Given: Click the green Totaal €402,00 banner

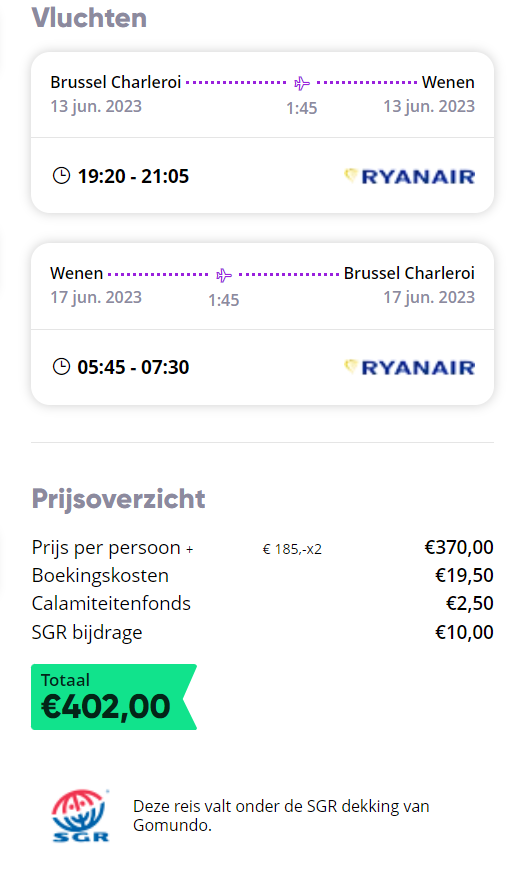Looking at the screenshot, I should pos(113,697).
